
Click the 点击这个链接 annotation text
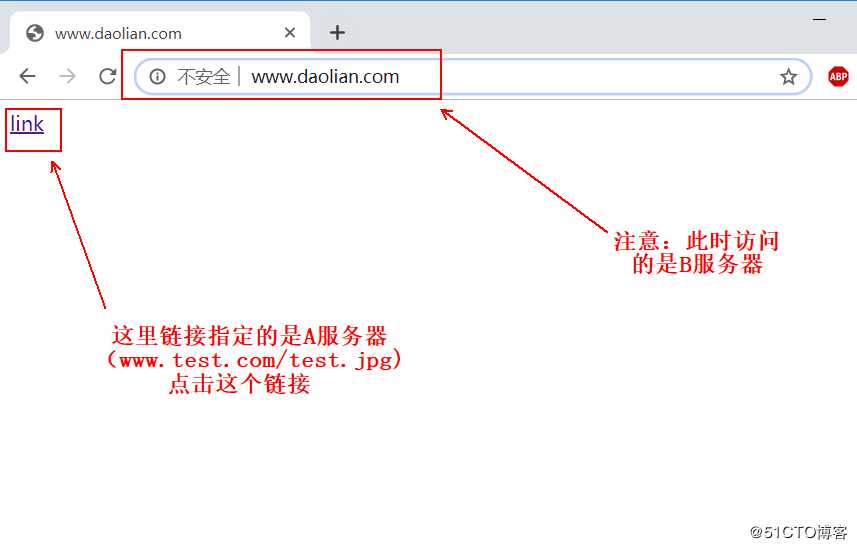point(239,384)
